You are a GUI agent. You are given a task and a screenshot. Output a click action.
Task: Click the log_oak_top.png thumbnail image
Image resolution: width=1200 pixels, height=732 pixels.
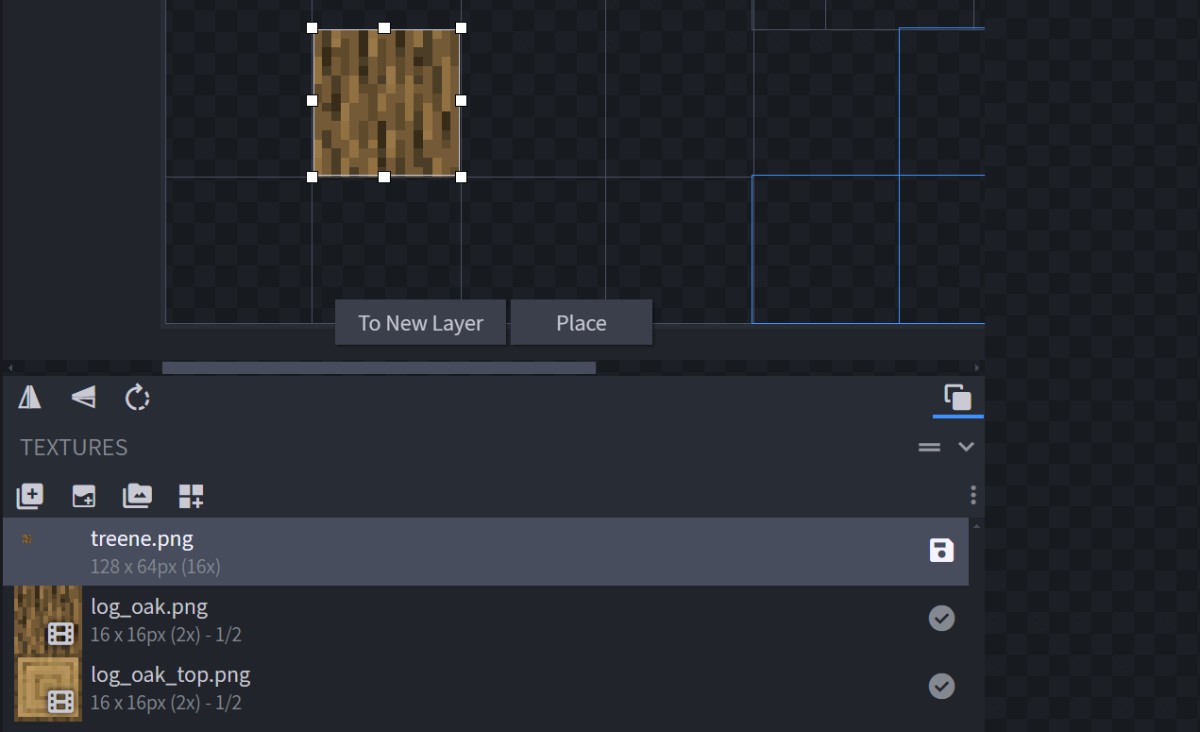click(48, 687)
